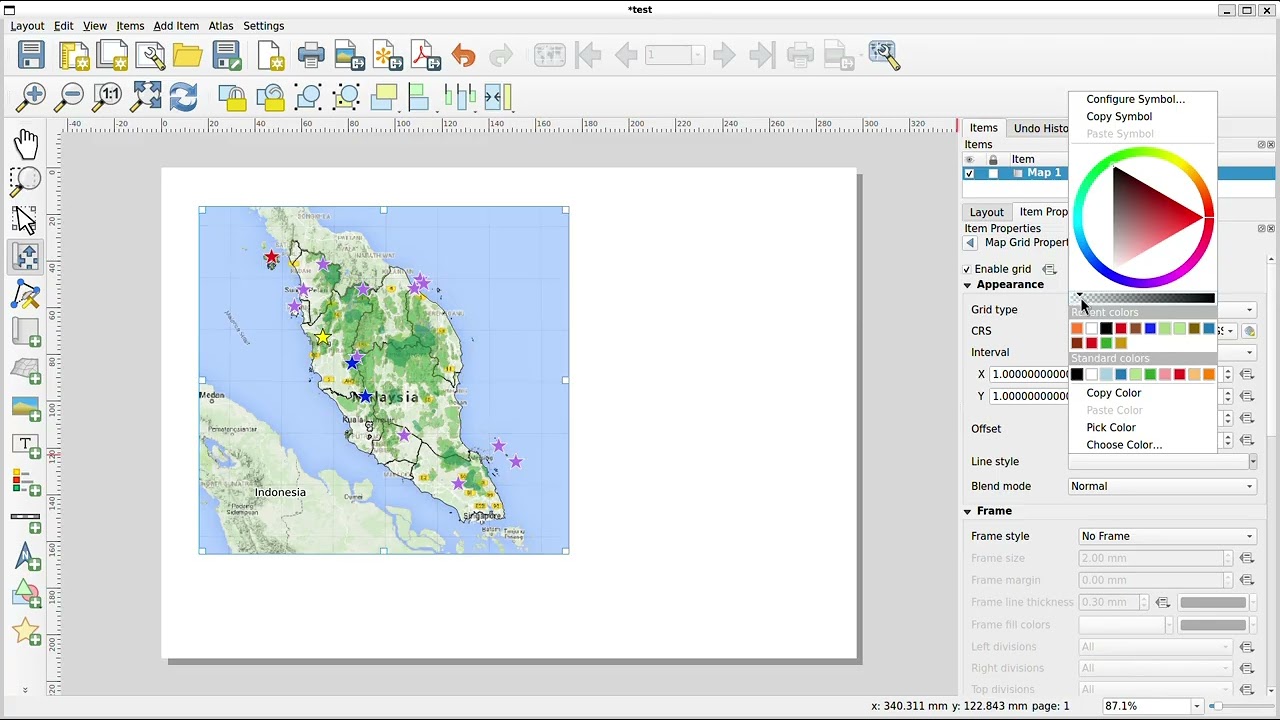Image resolution: width=1280 pixels, height=720 pixels.
Task: Select the Add North Arrow tool
Action: click(26, 557)
